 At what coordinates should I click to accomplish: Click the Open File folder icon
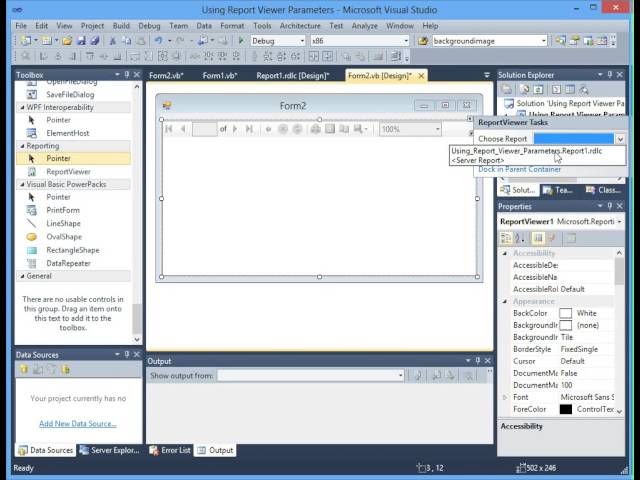pos(67,41)
